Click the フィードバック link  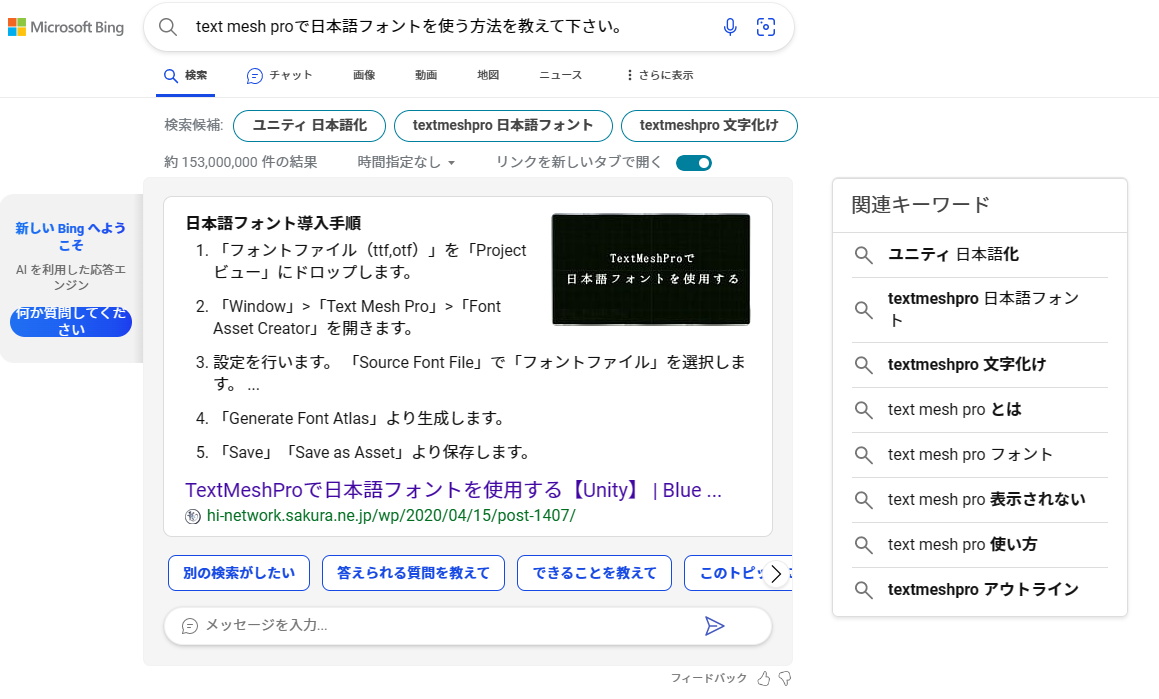coord(708,678)
